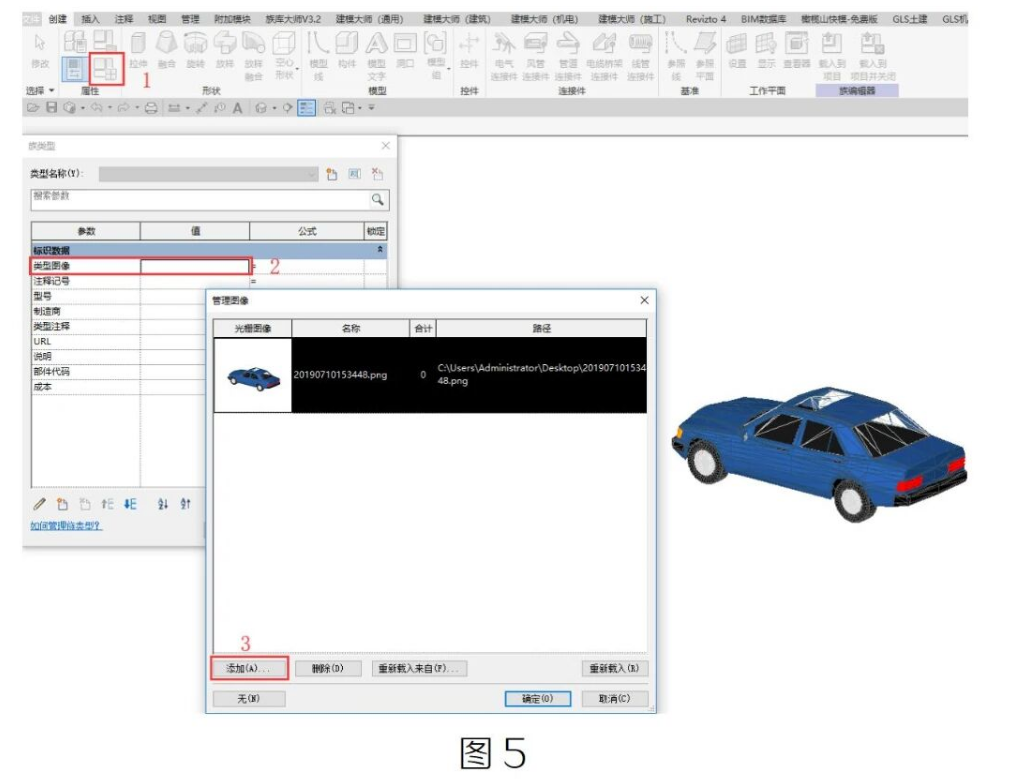Expand the 选择 dropdown under Modify
Image resolution: width=1009 pixels, height=782 pixels.
click(x=40, y=91)
